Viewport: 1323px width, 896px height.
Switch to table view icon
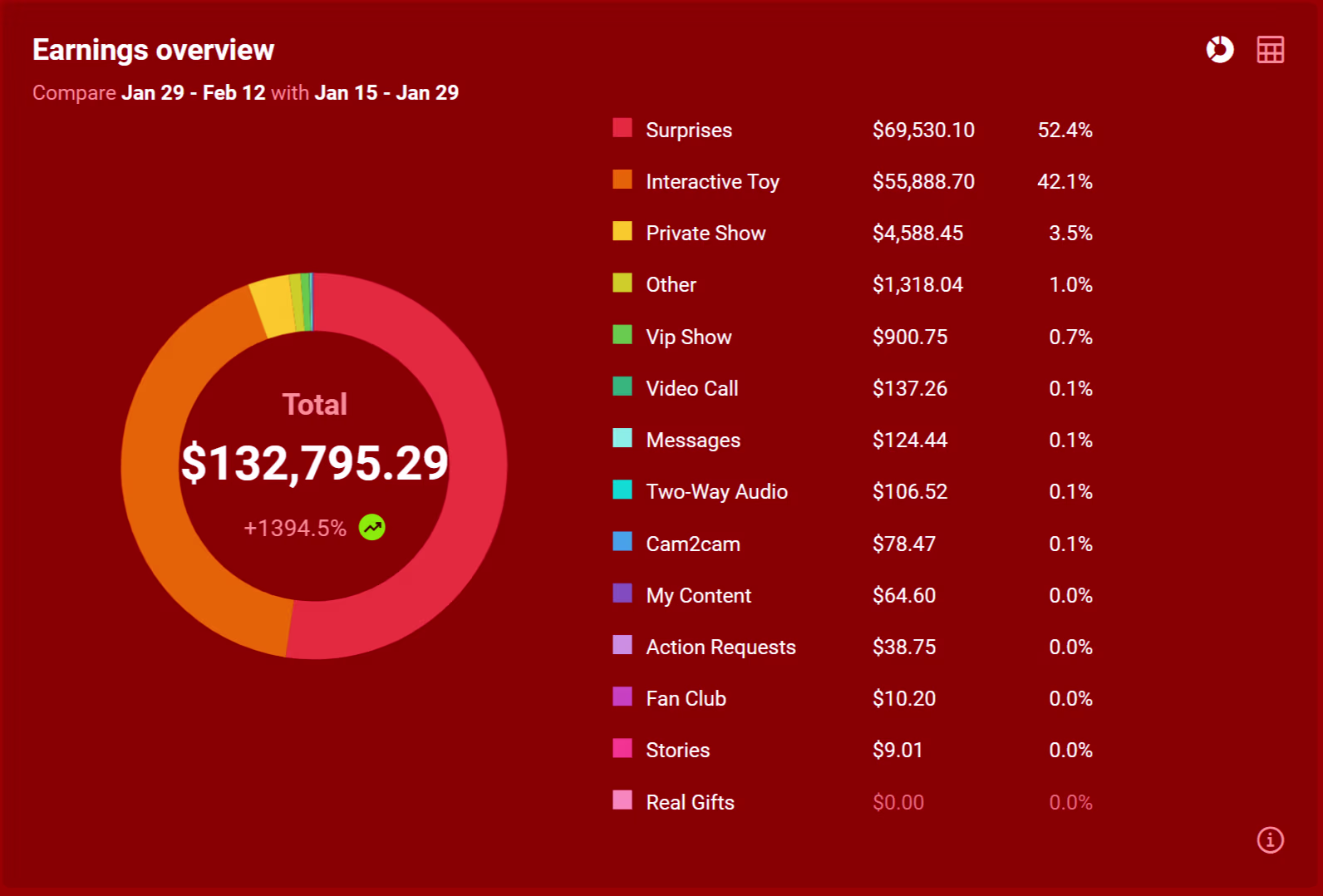pos(1270,50)
